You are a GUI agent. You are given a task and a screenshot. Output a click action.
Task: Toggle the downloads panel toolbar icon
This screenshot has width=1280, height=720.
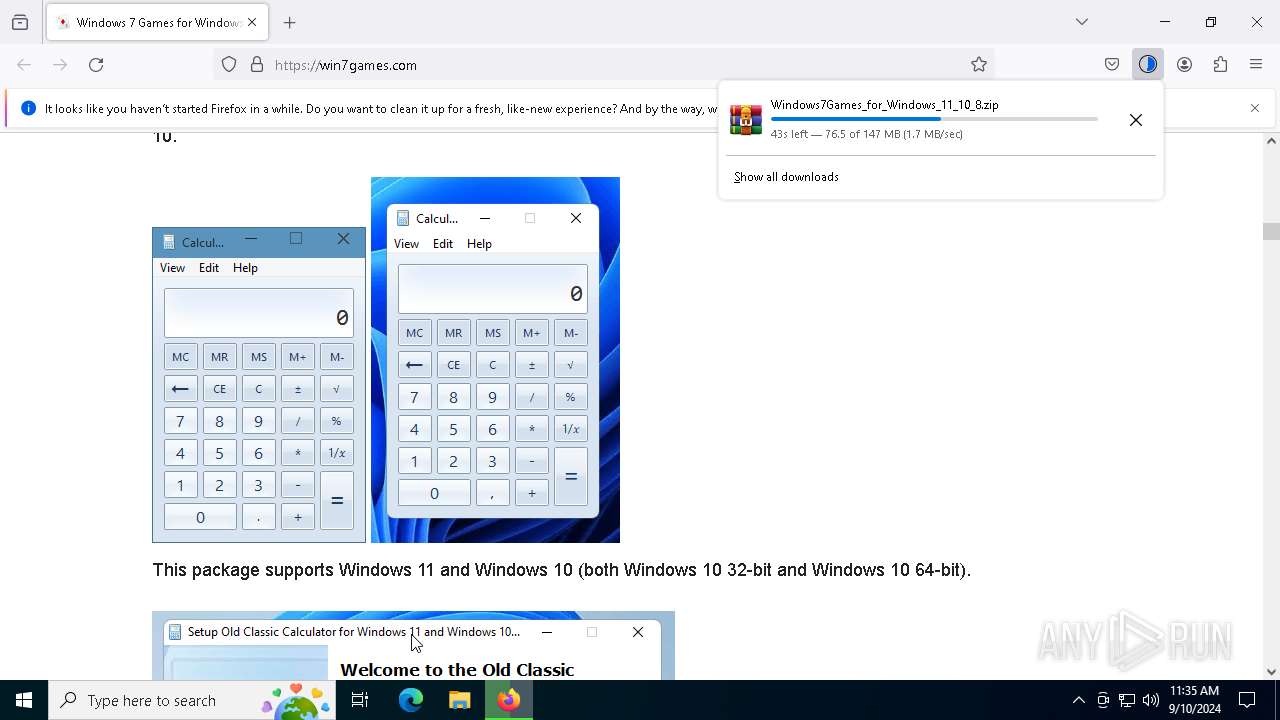(x=1148, y=65)
